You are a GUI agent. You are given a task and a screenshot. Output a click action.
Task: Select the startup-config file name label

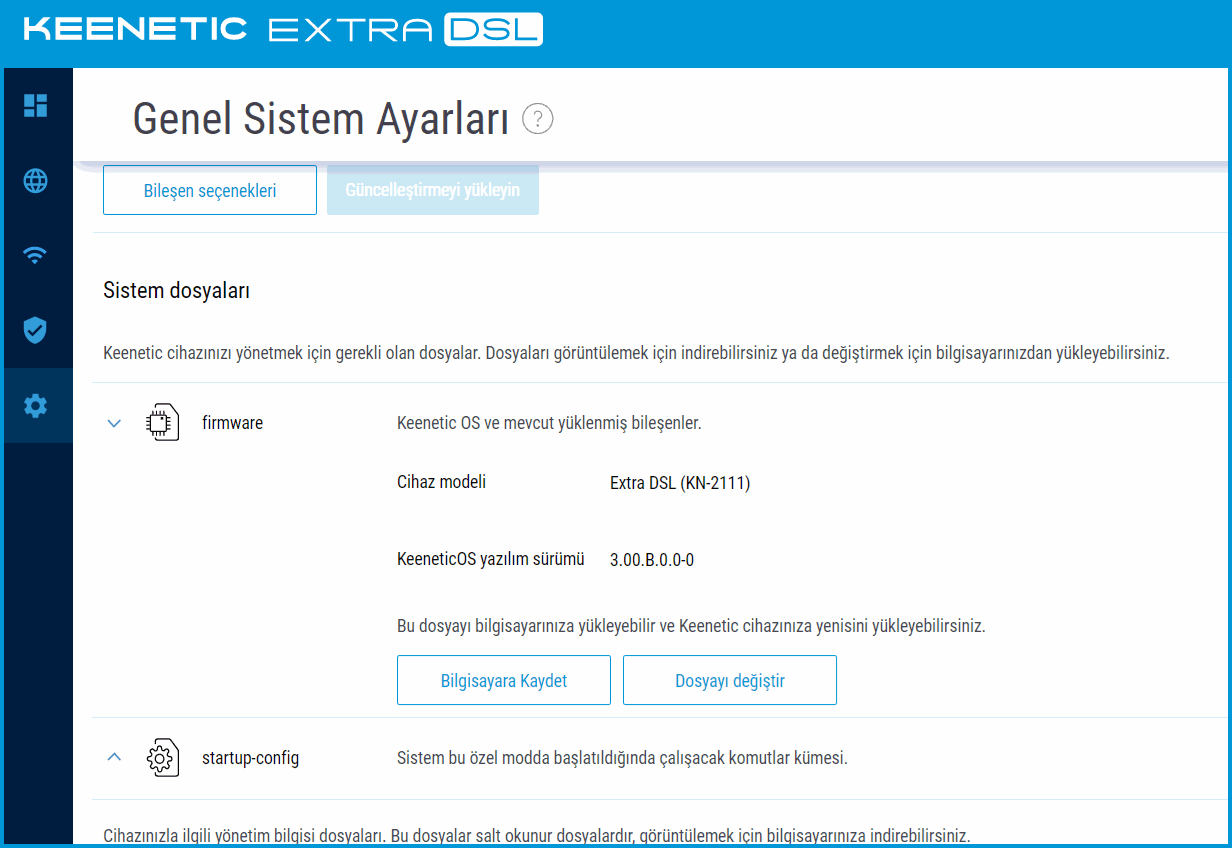pos(250,758)
